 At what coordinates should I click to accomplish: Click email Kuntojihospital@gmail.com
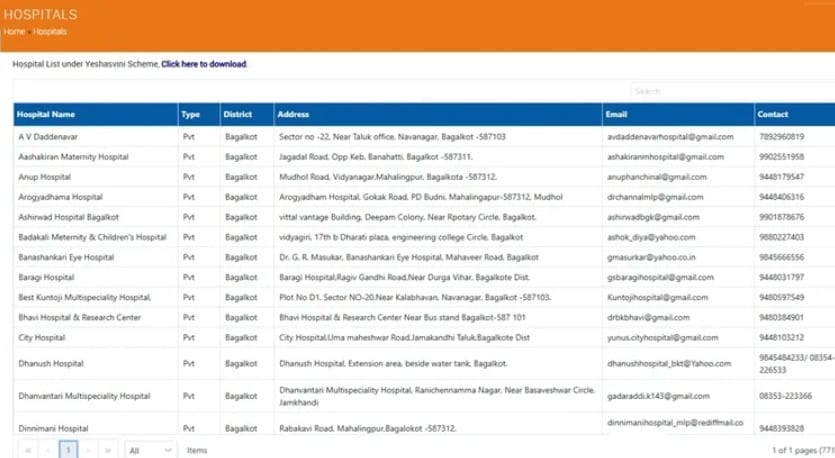pos(658,298)
